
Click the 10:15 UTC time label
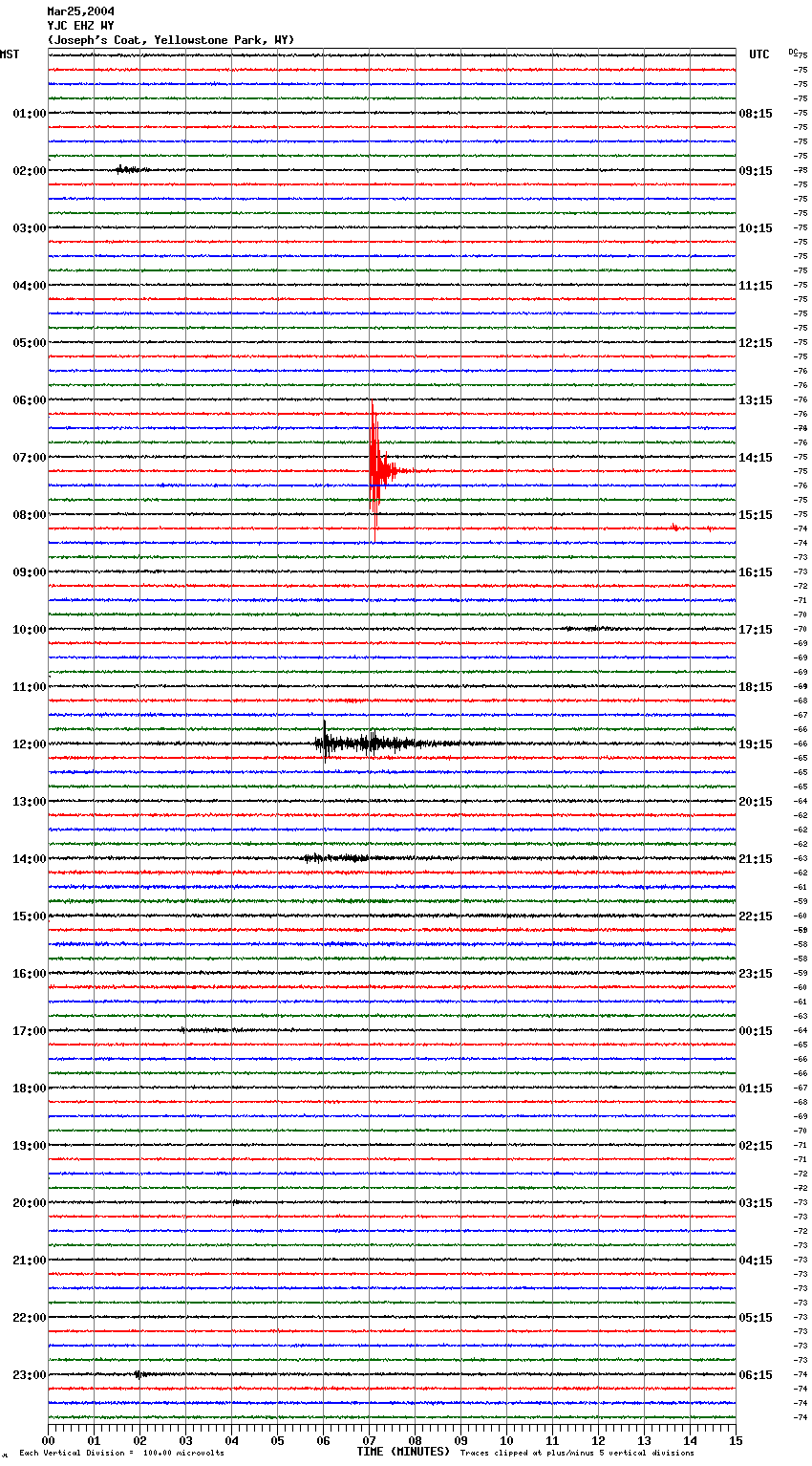click(756, 228)
